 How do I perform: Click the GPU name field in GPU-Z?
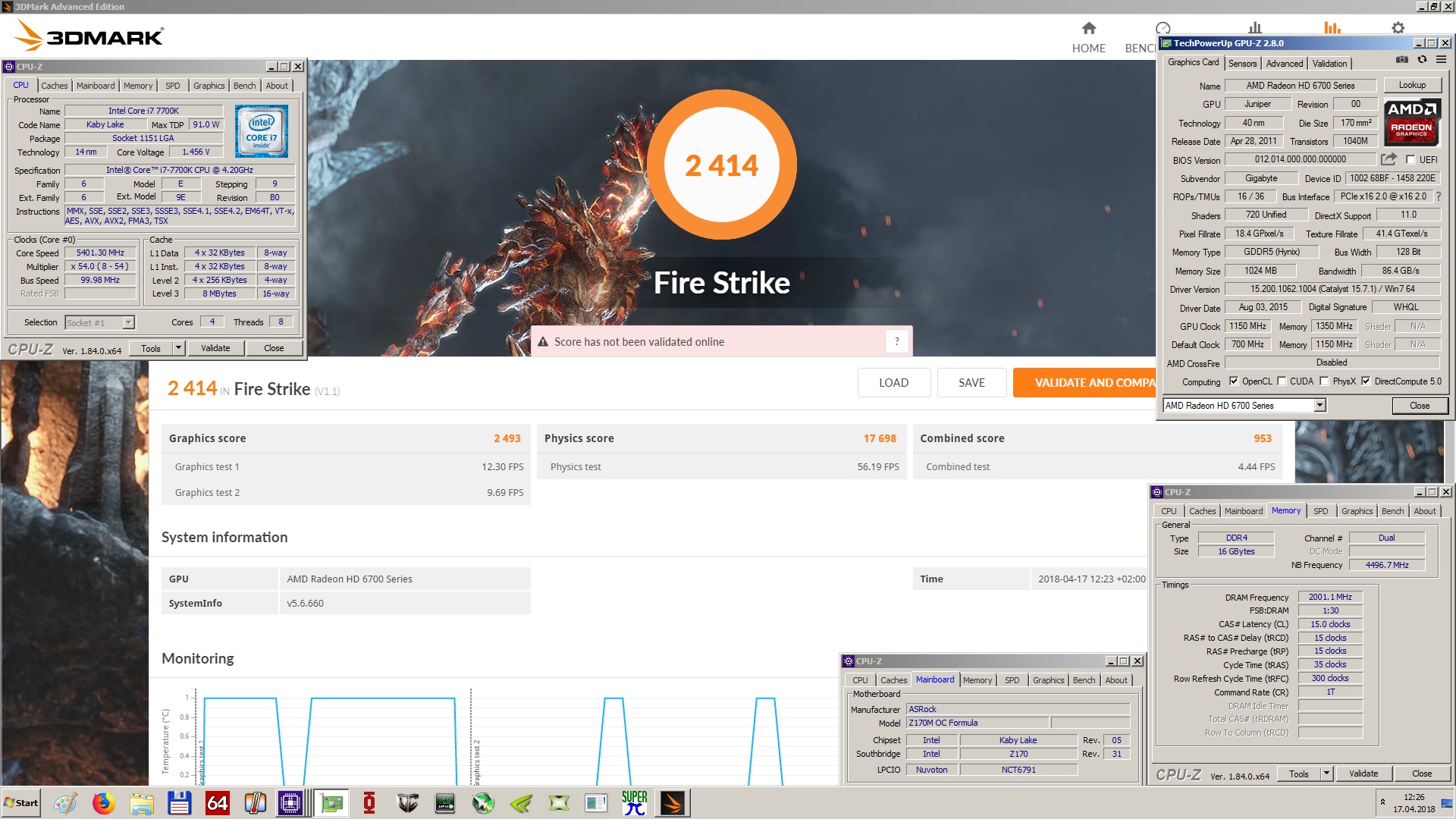pyautogui.click(x=1300, y=86)
